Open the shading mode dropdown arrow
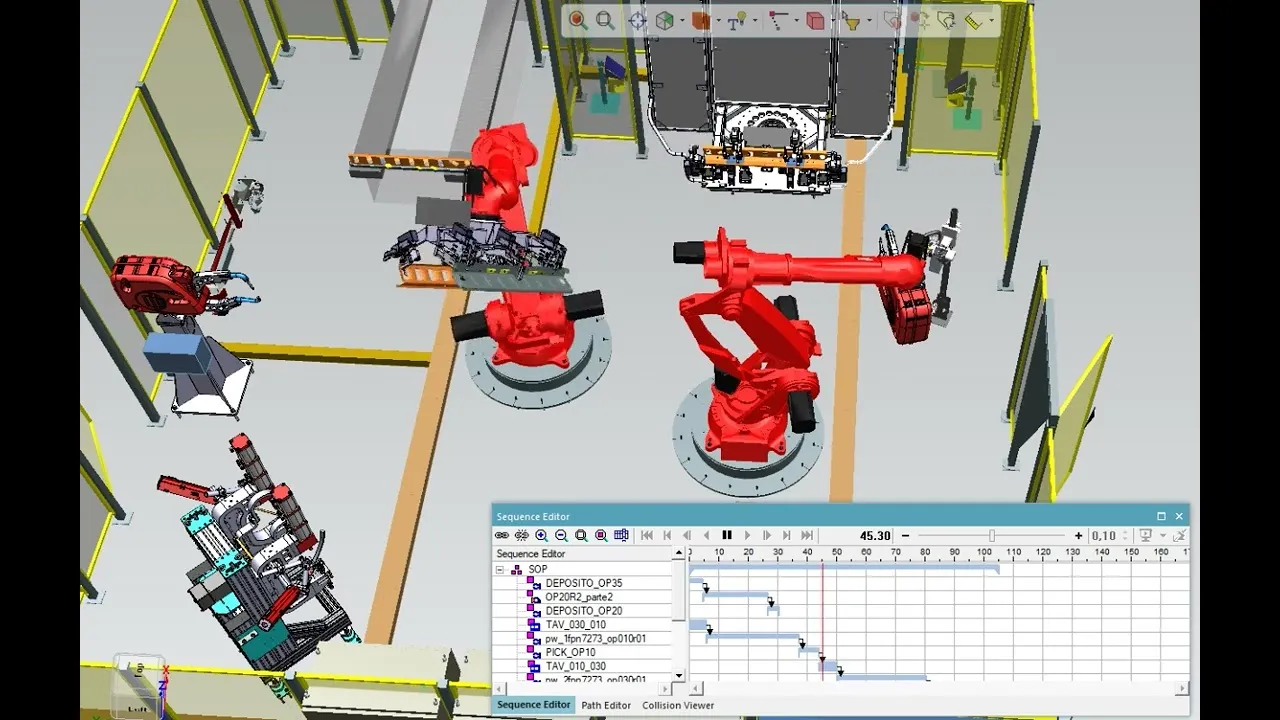The height and width of the screenshot is (720, 1280). click(x=718, y=20)
